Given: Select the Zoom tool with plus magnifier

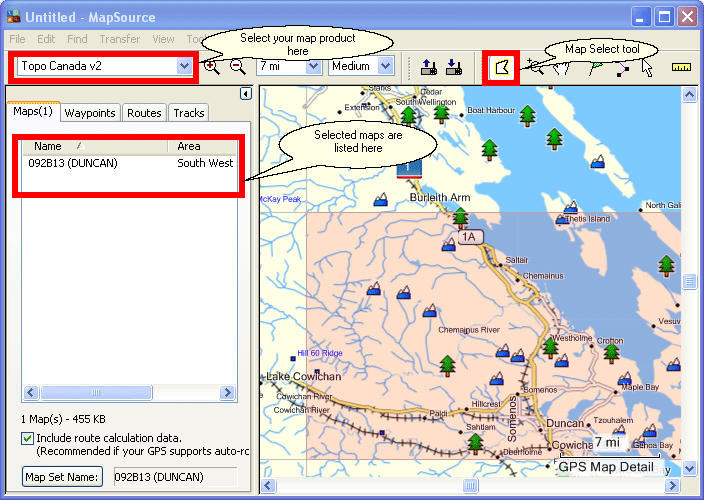Looking at the screenshot, I should pyautogui.click(x=535, y=67).
